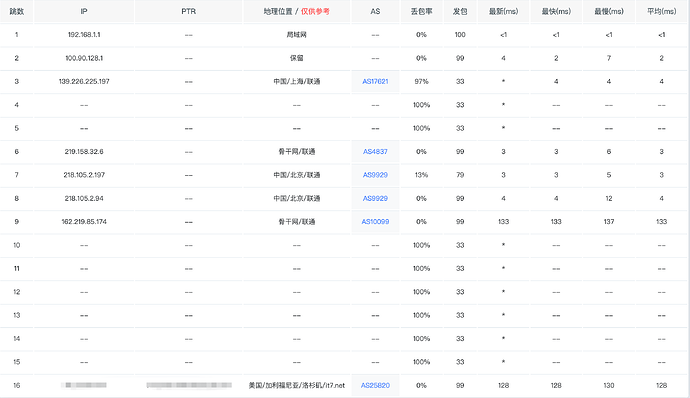Click the blurred PTR in hop 16

pos(188,385)
